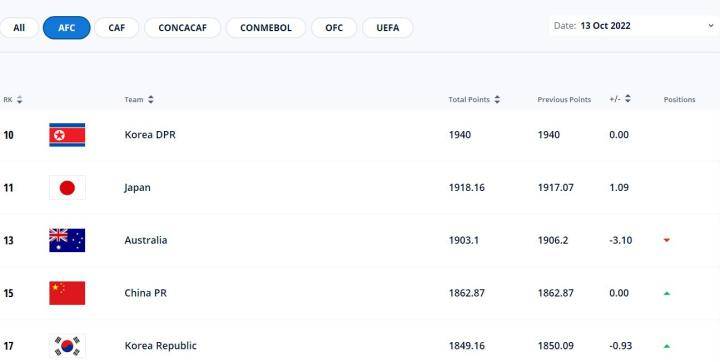Screen dimensions: 720x362
Task: Click the Australia flag icon
Action: click(x=67, y=240)
